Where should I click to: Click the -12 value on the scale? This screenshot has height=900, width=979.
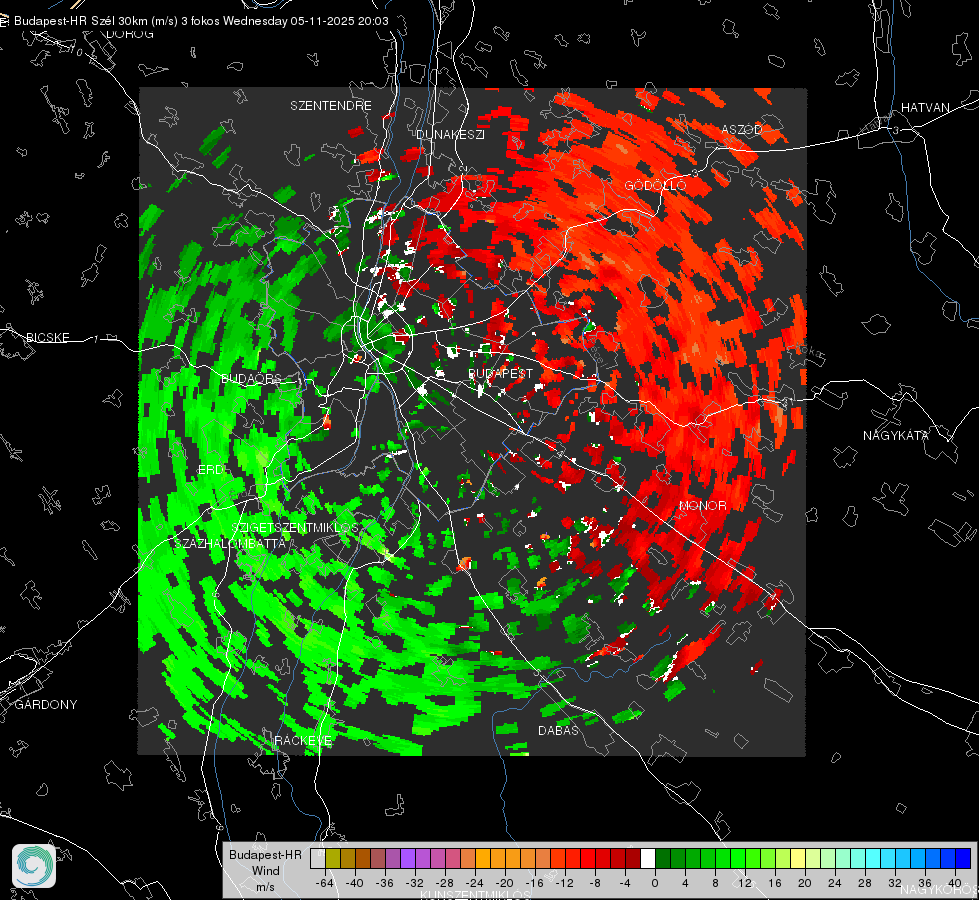click(x=564, y=883)
